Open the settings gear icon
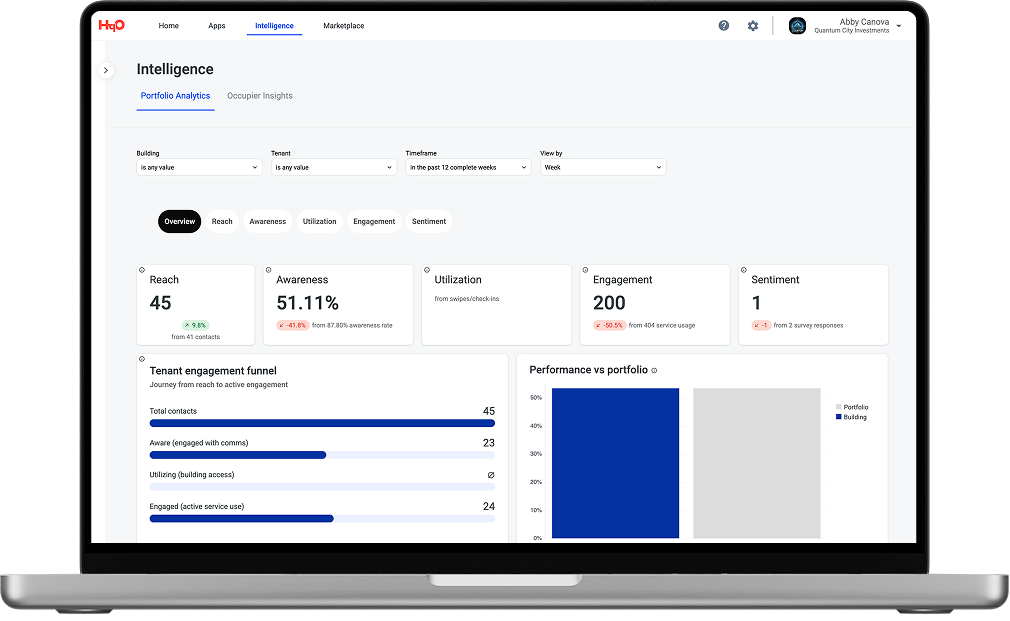The height and width of the screenshot is (621, 1010). coord(753,26)
